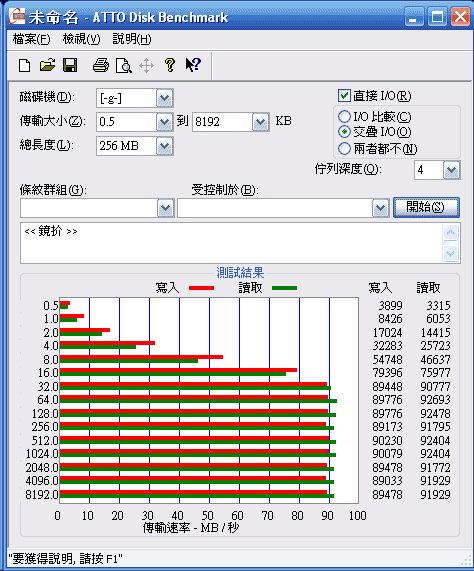
Task: Click the queue depth field showing 4
Action: tap(429, 170)
